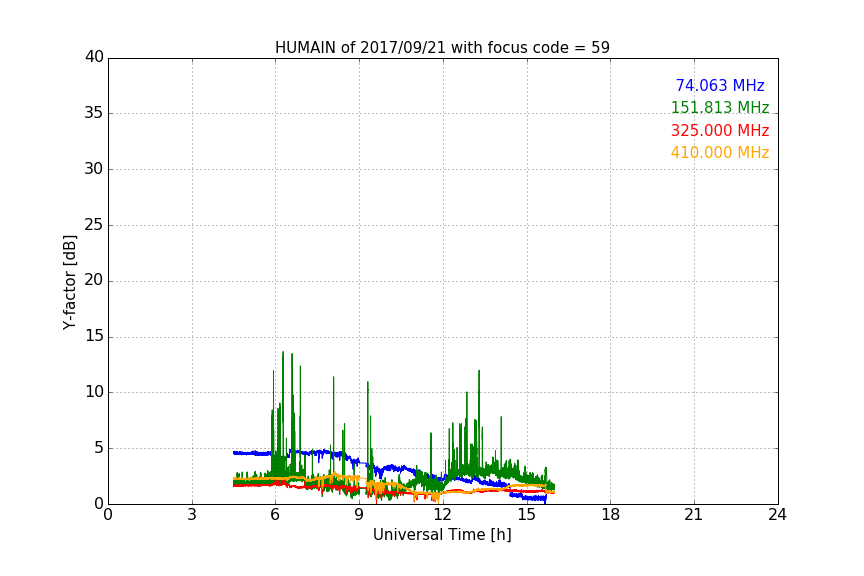
Task: Click the y-axis tick label '40'
Action: (x=94, y=57)
